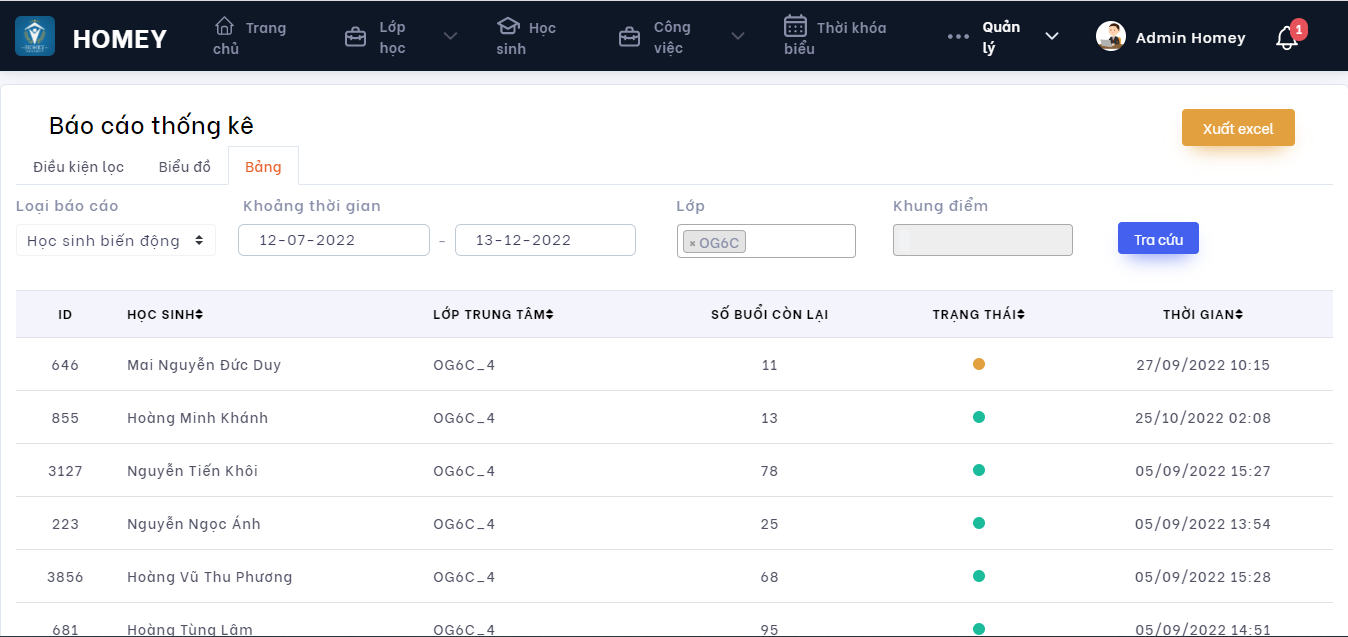Remove the OG6C class tag
The image size is (1348, 637).
click(692, 243)
